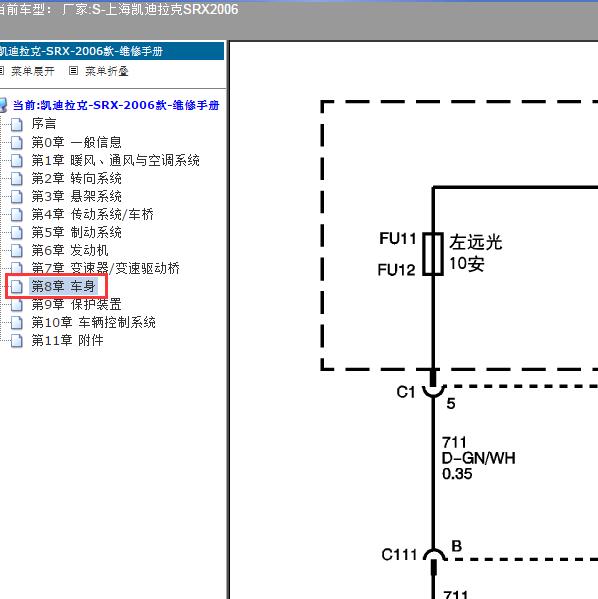
Task: Open 第10章 车辆控制系统 chapter
Action: coord(94,322)
